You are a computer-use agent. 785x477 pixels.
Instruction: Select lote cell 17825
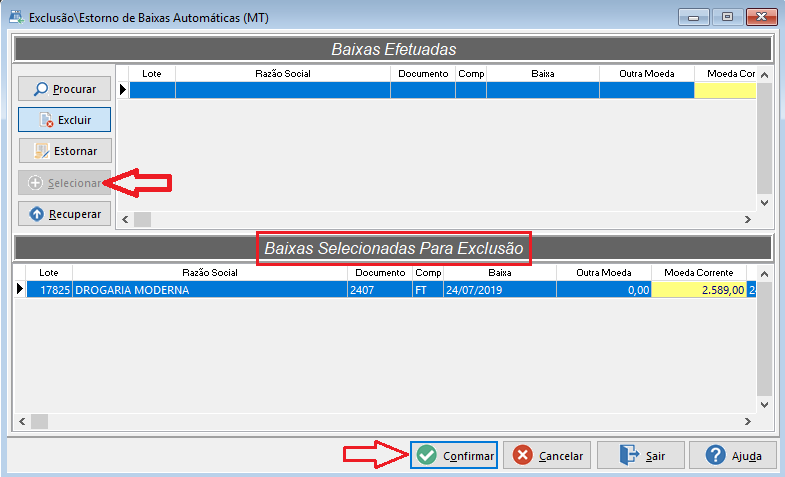(x=50, y=290)
